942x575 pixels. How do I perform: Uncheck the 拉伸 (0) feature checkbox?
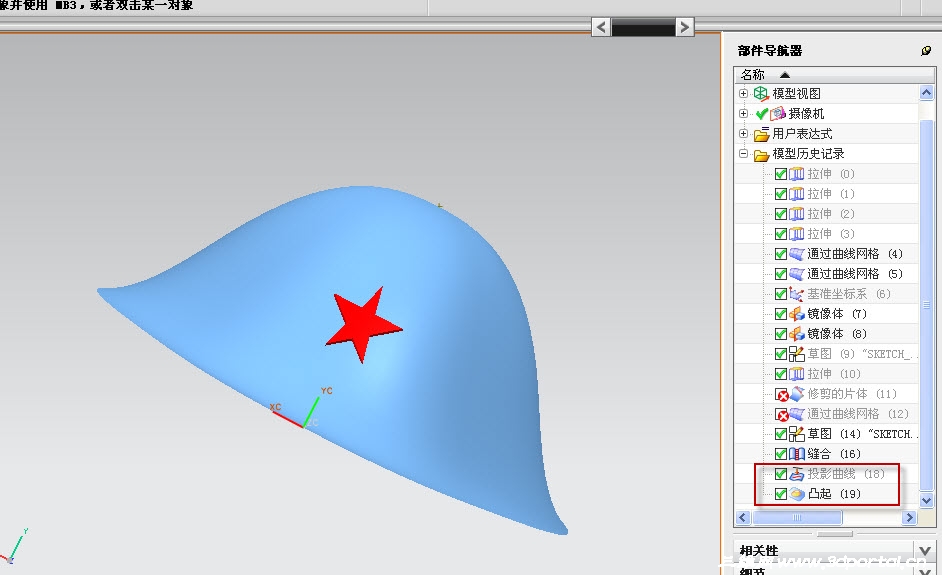tap(780, 174)
